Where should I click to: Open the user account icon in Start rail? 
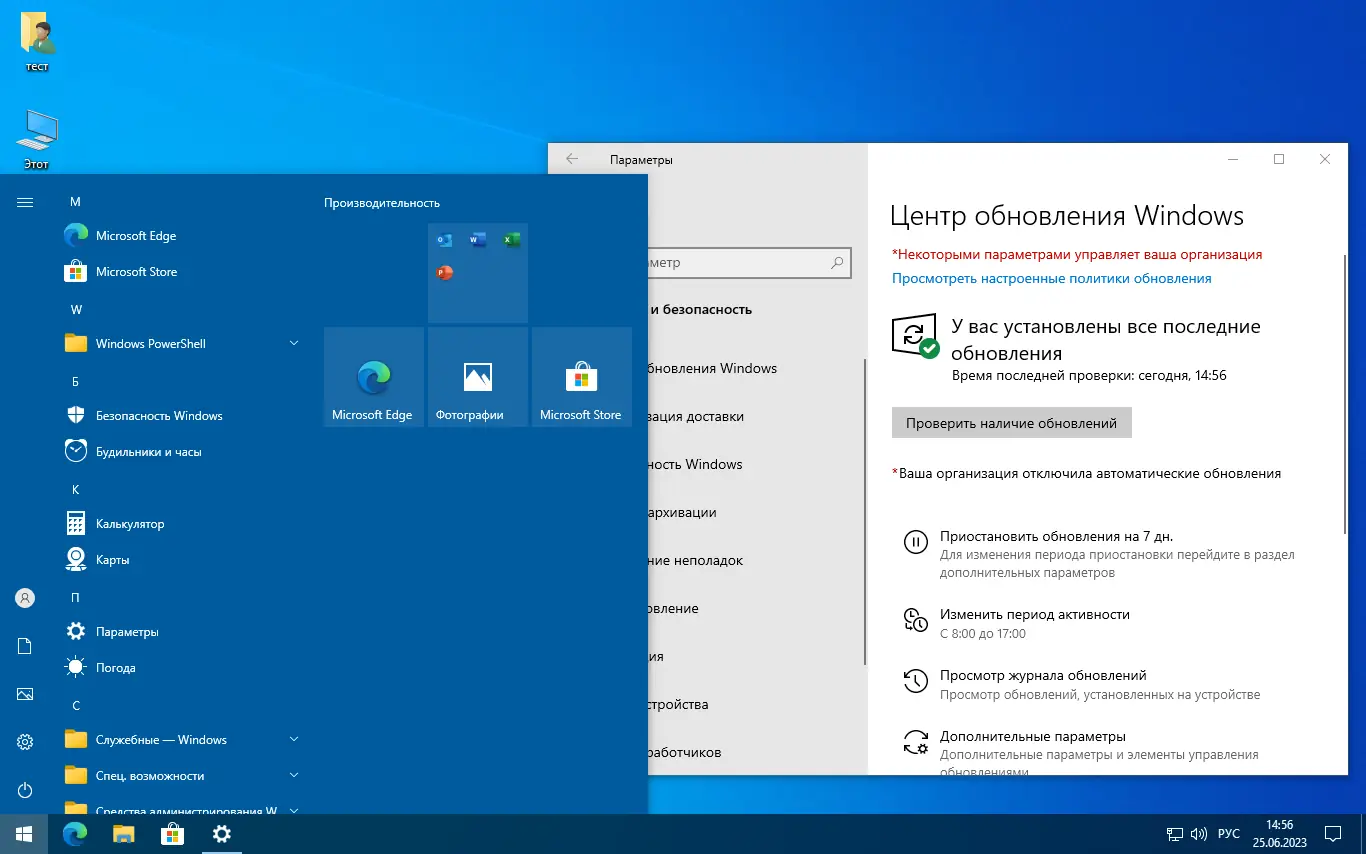click(25, 598)
